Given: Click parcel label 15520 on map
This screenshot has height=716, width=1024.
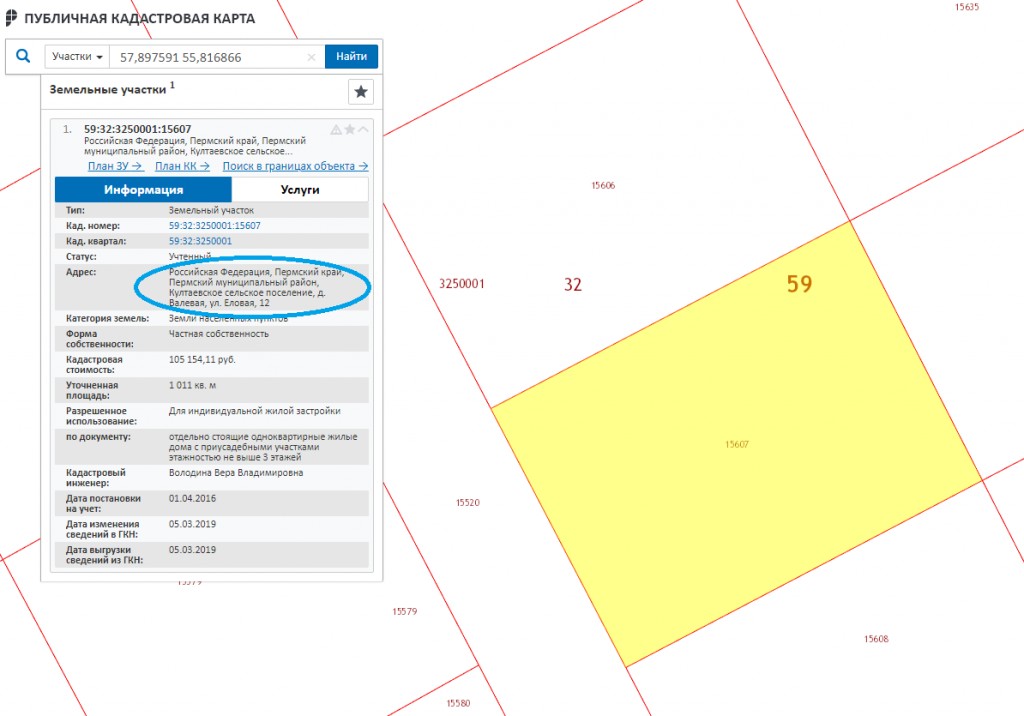Looking at the screenshot, I should pyautogui.click(x=468, y=502).
